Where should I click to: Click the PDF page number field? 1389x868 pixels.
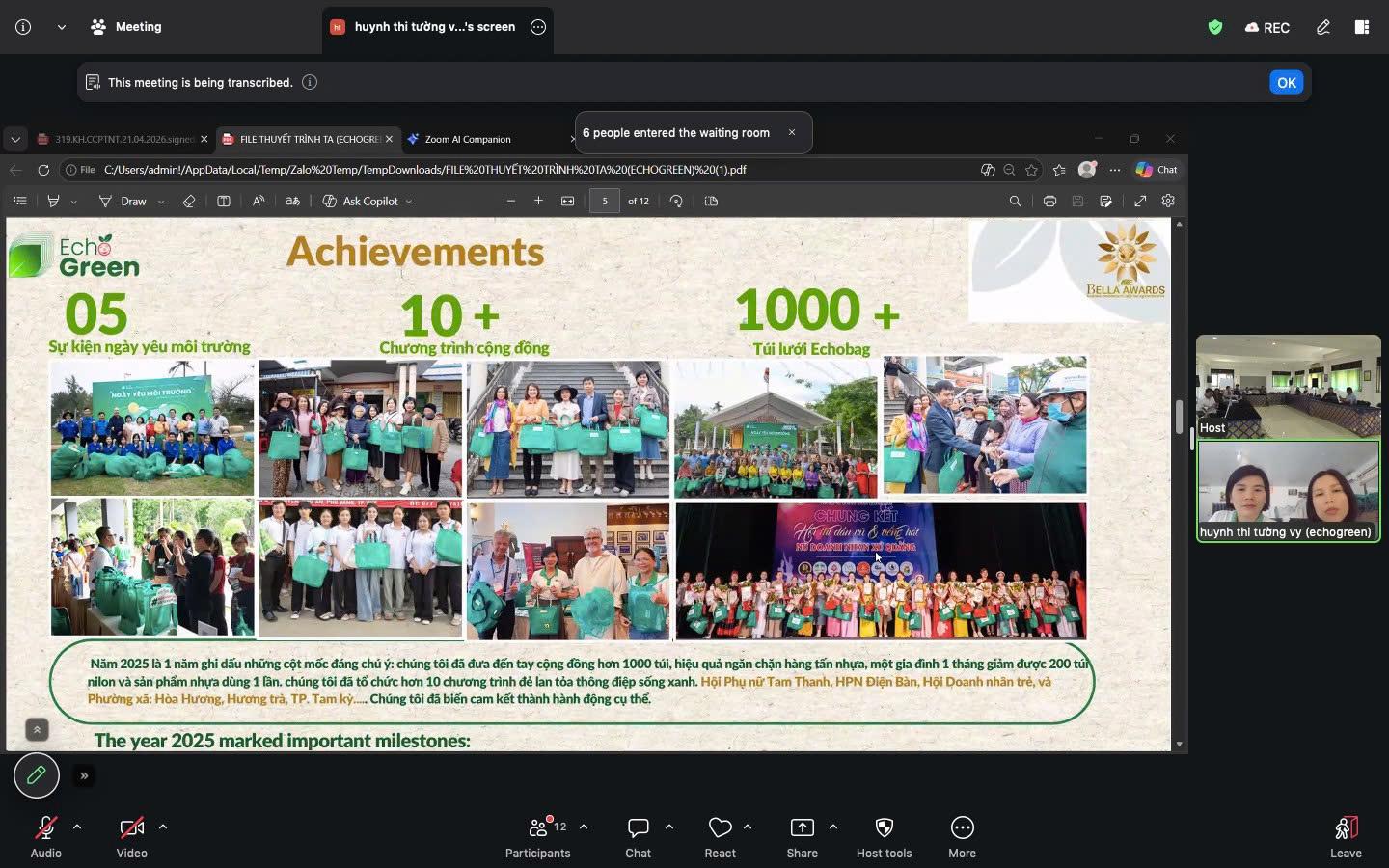pos(605,201)
